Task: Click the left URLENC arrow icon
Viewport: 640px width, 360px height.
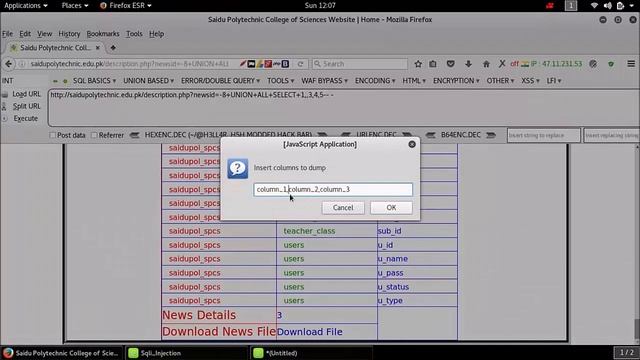Action: tap(346, 135)
